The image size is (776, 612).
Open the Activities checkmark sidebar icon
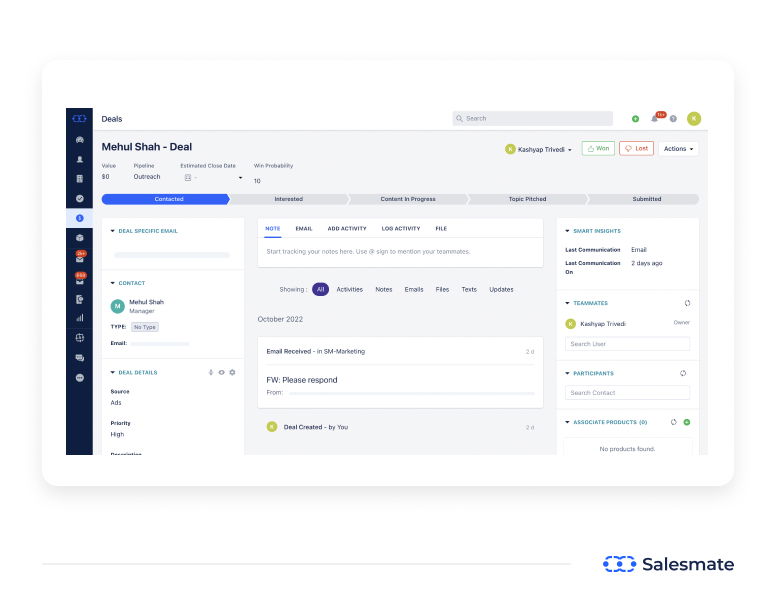point(80,198)
